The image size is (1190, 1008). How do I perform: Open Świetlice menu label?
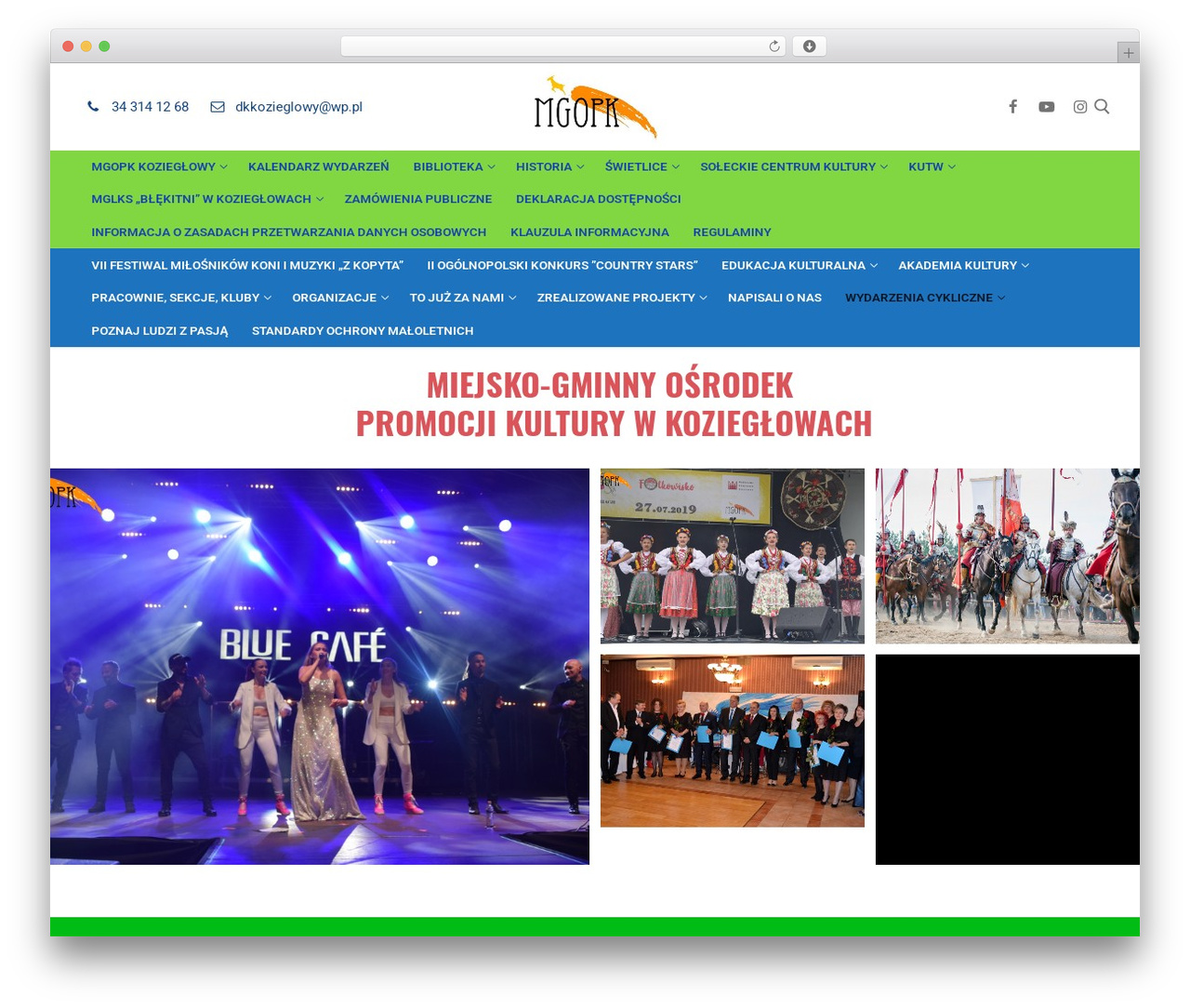pos(636,166)
